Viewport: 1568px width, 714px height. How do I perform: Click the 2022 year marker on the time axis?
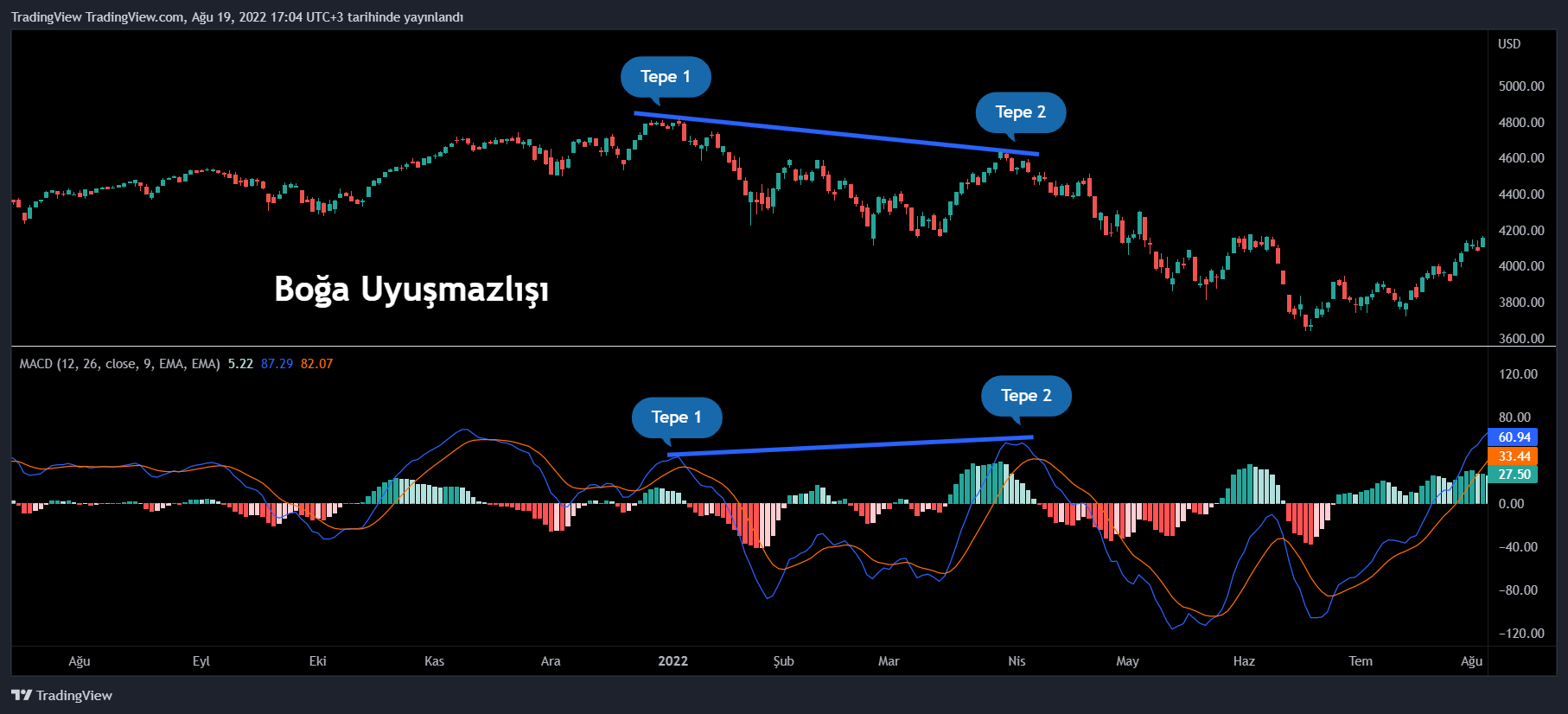pyautogui.click(x=673, y=661)
